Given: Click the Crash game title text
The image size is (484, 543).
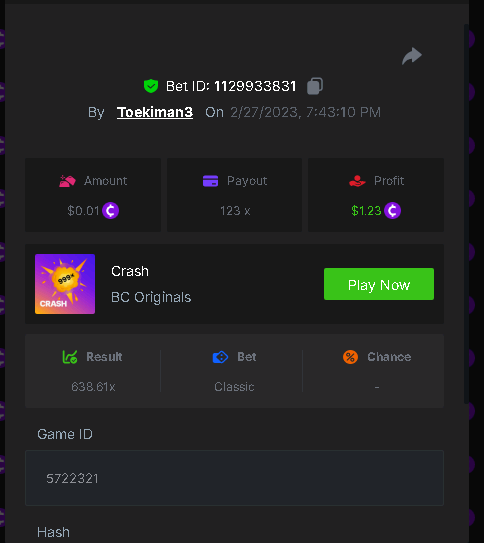Looking at the screenshot, I should [130, 271].
